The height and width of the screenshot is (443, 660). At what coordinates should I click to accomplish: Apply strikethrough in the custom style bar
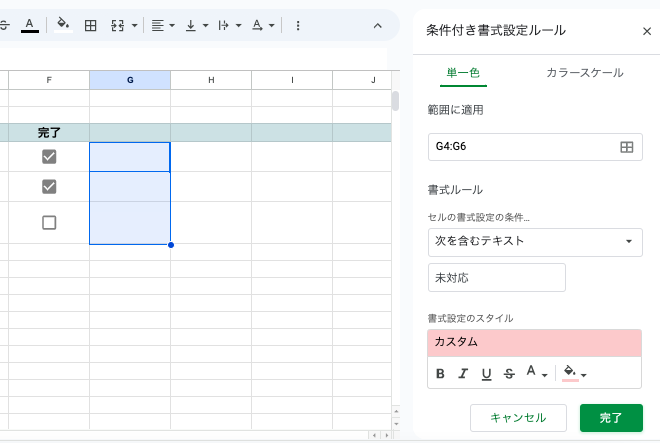(509, 374)
